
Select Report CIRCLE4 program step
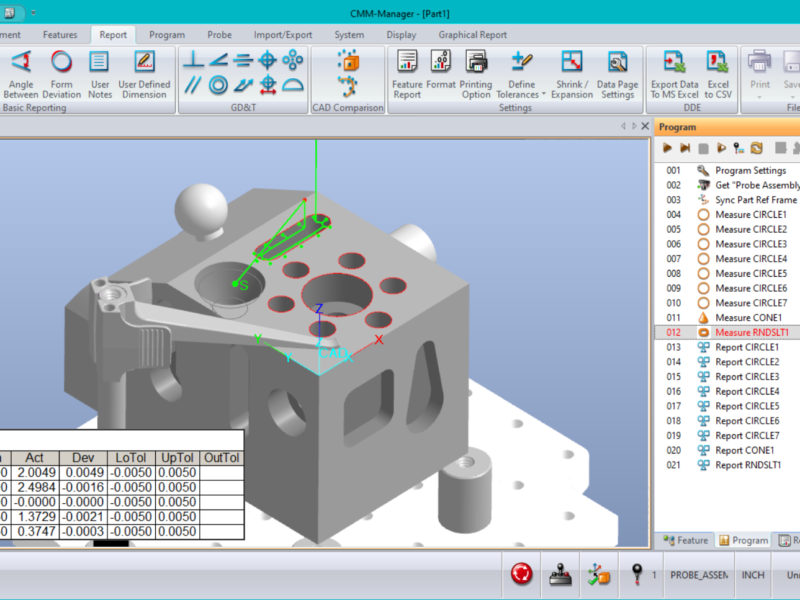click(x=746, y=391)
